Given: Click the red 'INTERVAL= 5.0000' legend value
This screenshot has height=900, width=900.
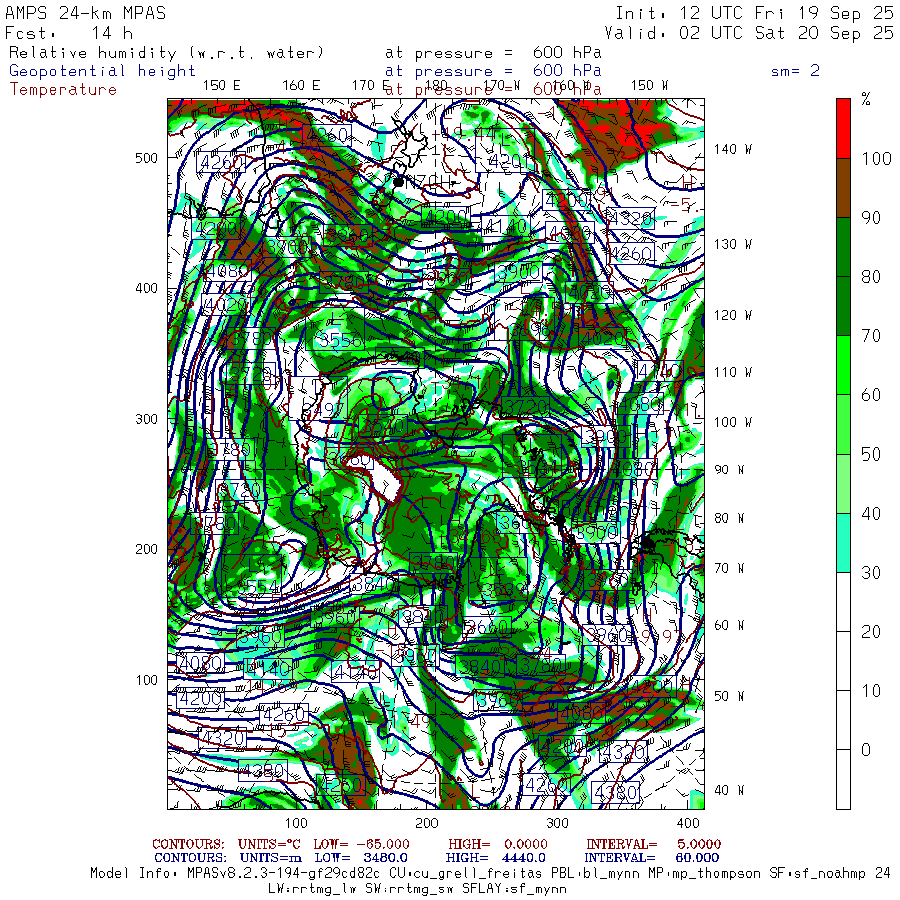Looking at the screenshot, I should click(653, 844).
